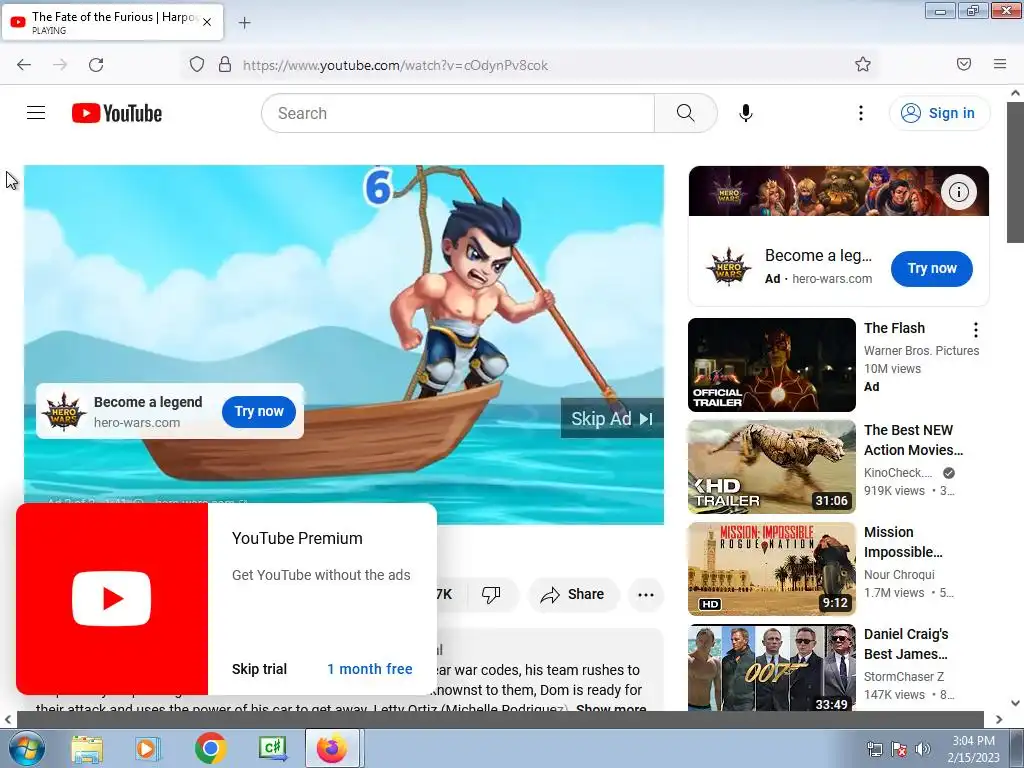1024x768 pixels.
Task: Accept 1 month free Premium offer
Action: (x=370, y=669)
